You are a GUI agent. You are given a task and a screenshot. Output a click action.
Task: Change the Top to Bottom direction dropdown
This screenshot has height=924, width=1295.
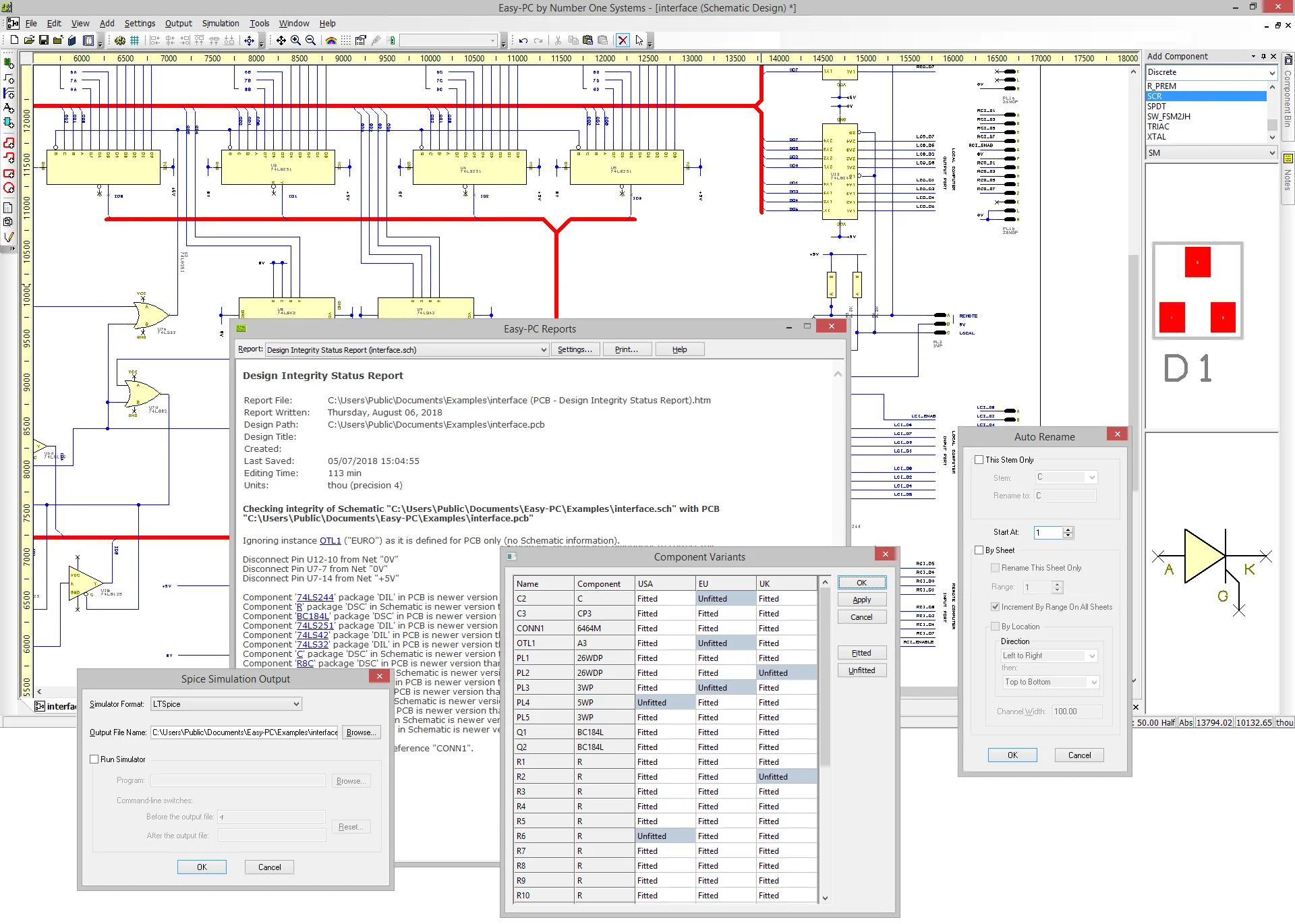click(1093, 682)
